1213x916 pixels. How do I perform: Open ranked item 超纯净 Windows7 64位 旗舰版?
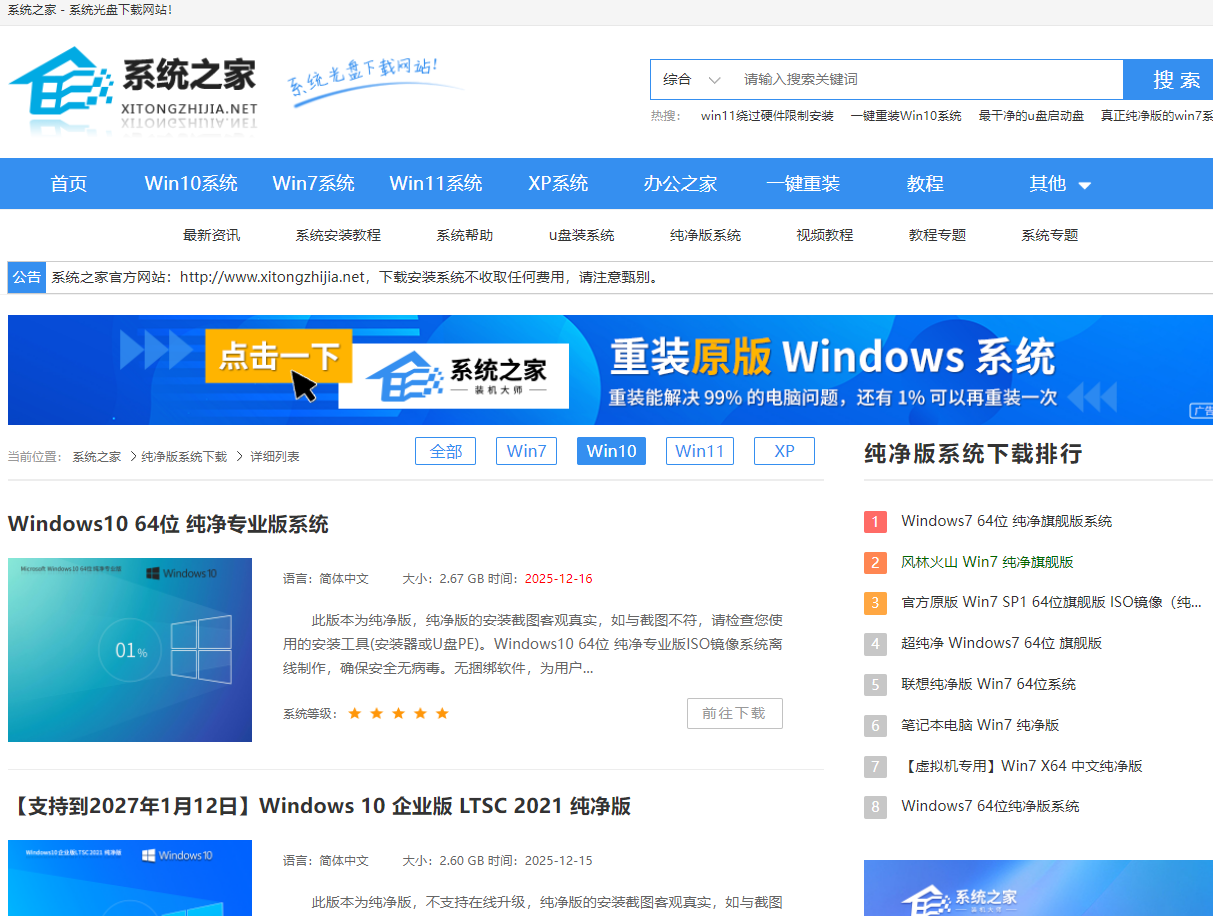pyautogui.click(x=1002, y=643)
